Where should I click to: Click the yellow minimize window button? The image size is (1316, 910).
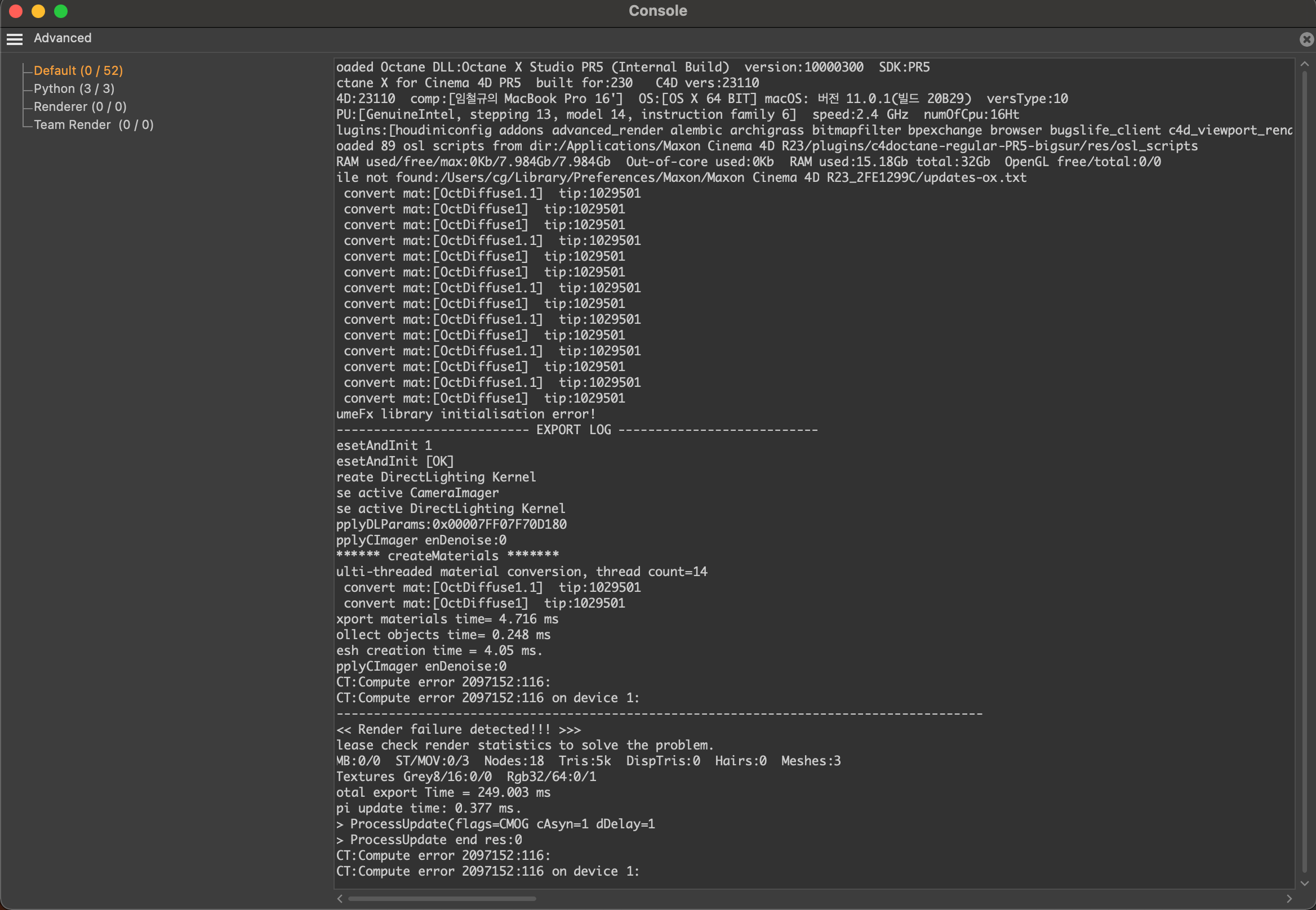pos(38,11)
